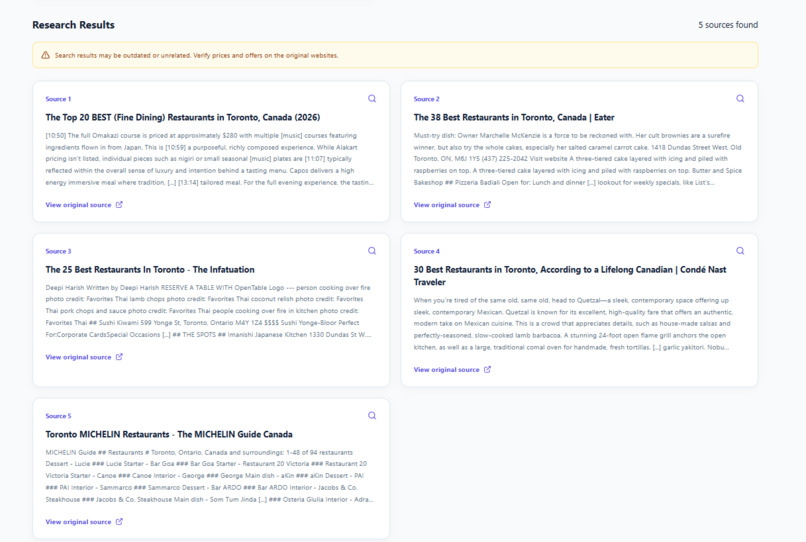The height and width of the screenshot is (542, 806).
Task: Click external link icon under Source 1
Action: [119, 205]
